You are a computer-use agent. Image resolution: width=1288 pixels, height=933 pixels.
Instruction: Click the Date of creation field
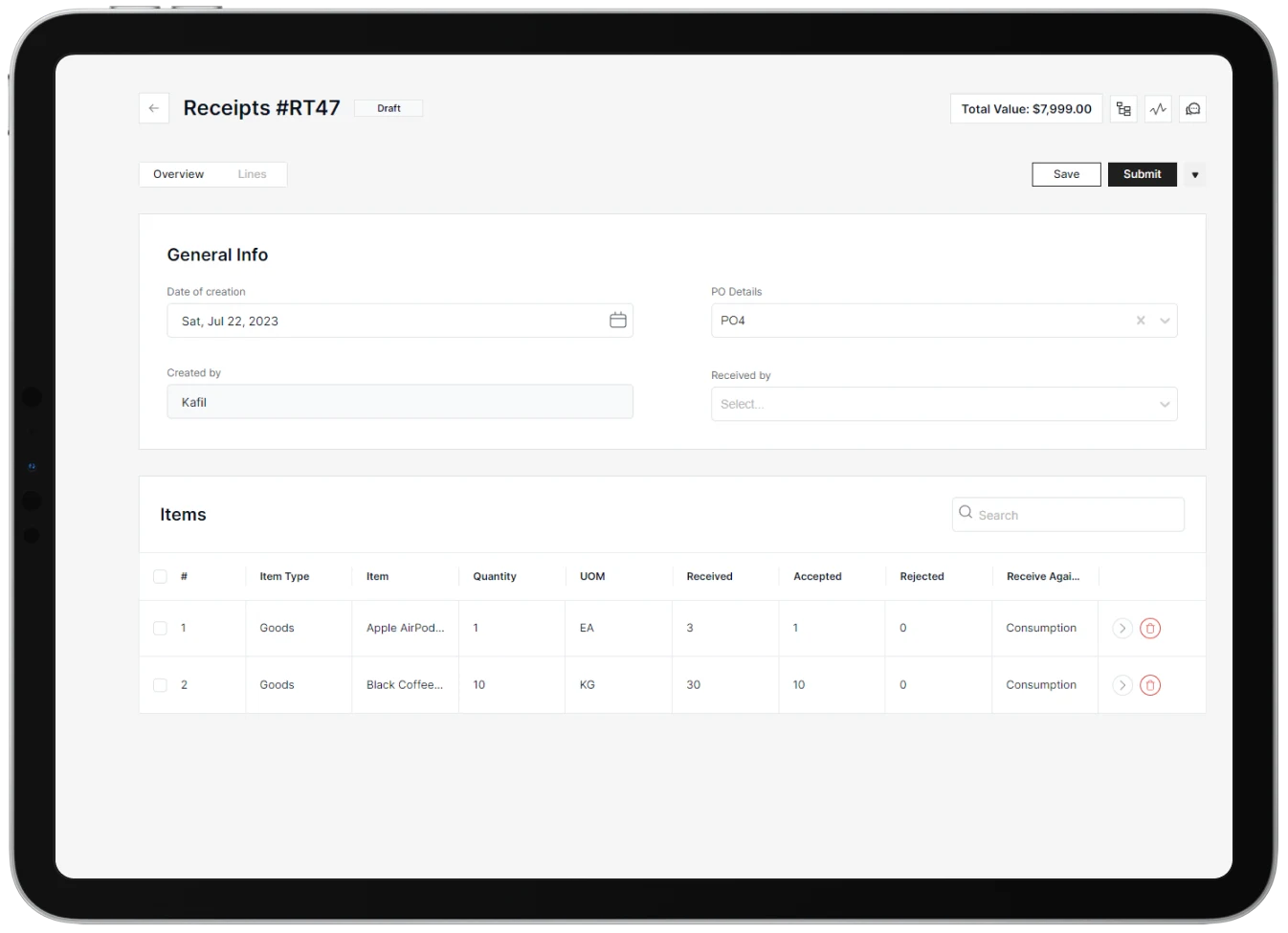400,321
